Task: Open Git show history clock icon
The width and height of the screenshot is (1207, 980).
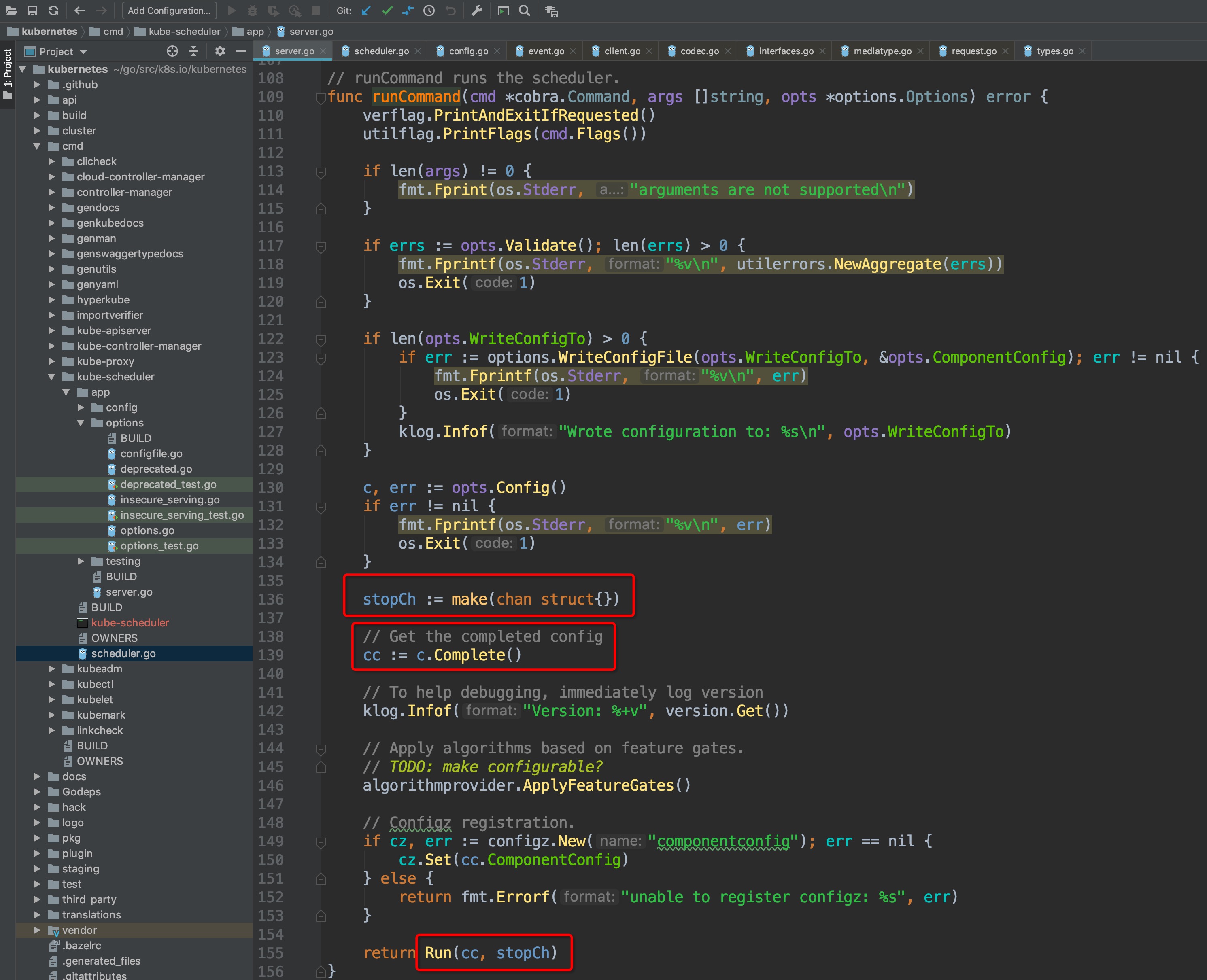Action: pos(429,11)
